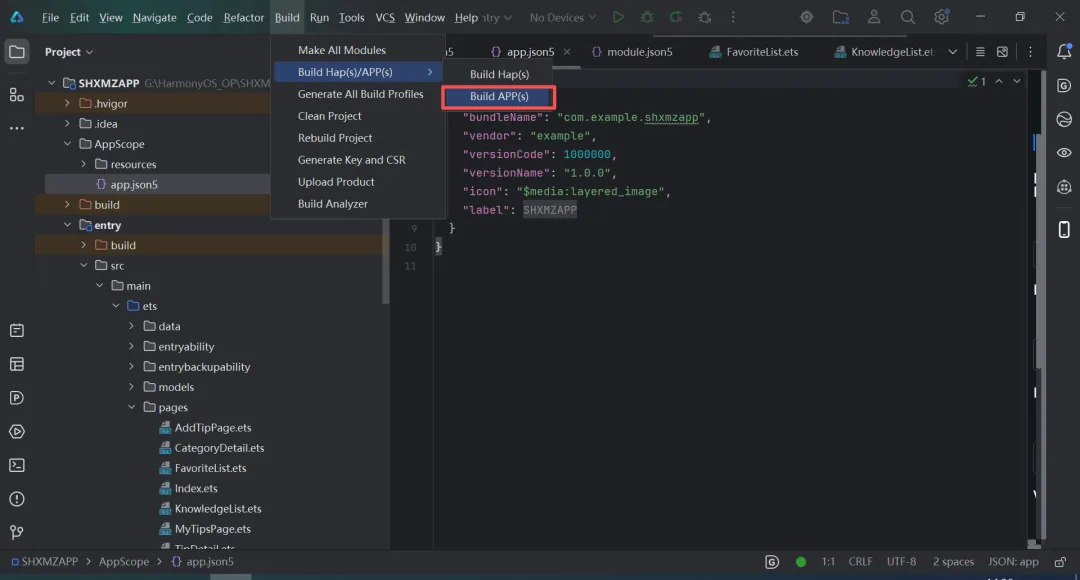Choose Rebuild Project from Build menu
This screenshot has height=580, width=1080.
pyautogui.click(x=335, y=138)
